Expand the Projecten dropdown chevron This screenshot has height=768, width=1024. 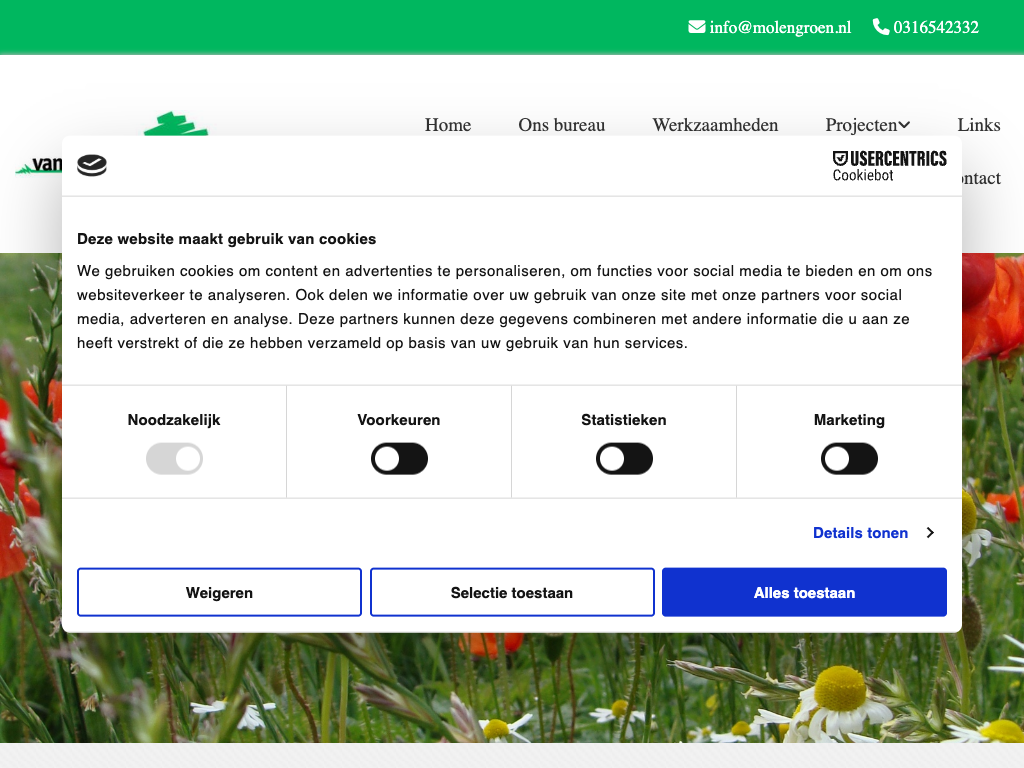click(x=904, y=125)
